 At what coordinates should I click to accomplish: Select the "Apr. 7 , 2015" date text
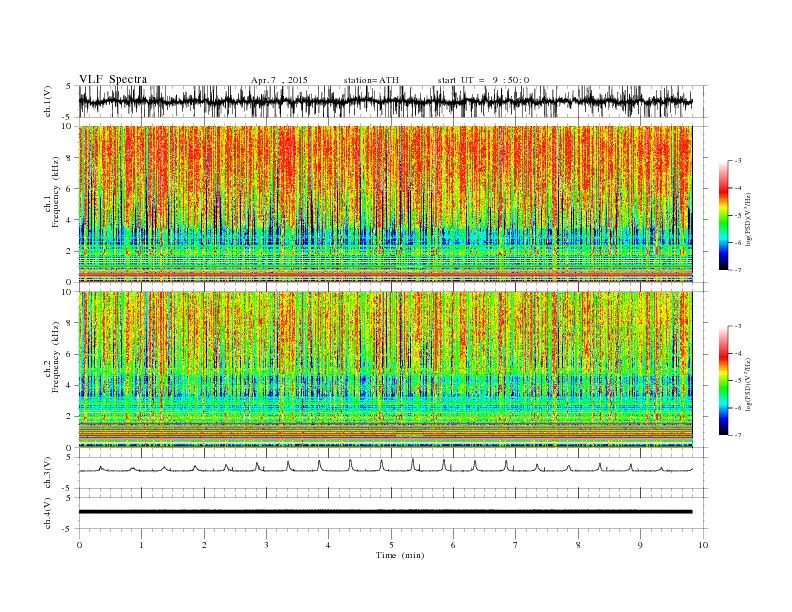point(279,80)
